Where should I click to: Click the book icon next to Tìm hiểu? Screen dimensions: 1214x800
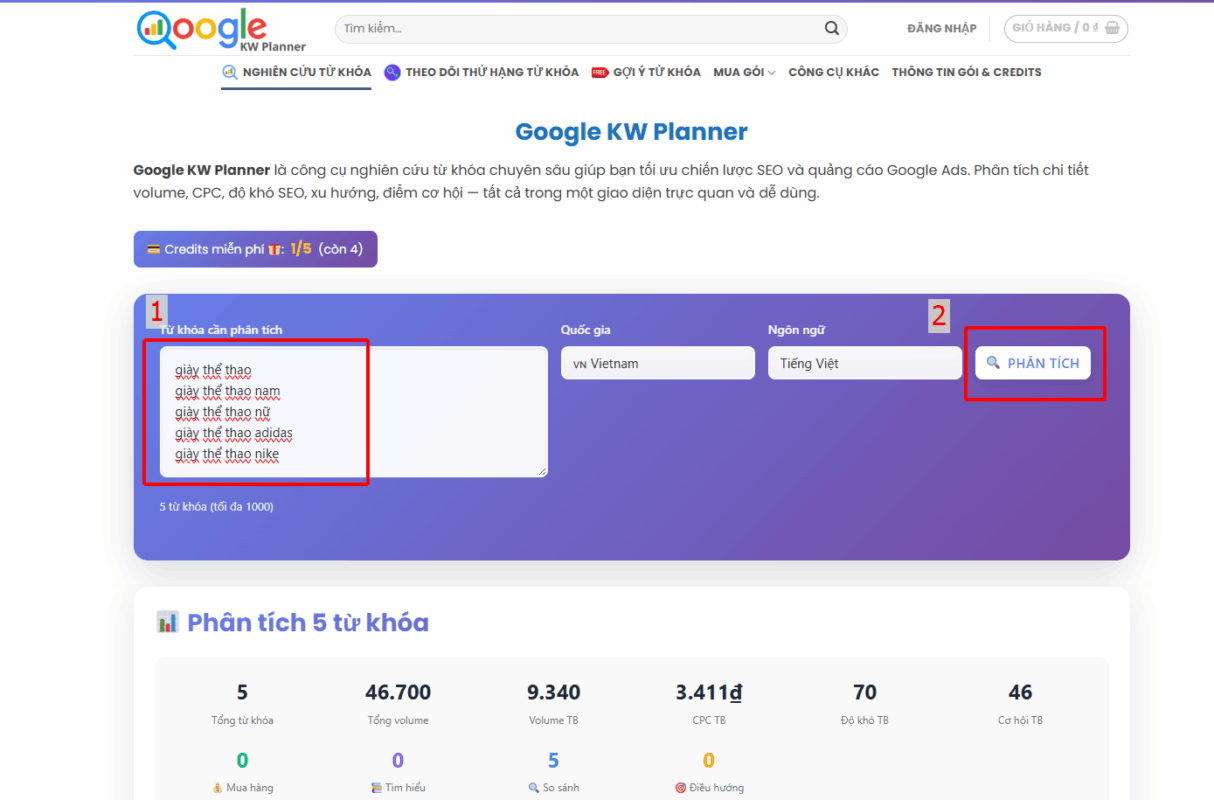[x=376, y=787]
